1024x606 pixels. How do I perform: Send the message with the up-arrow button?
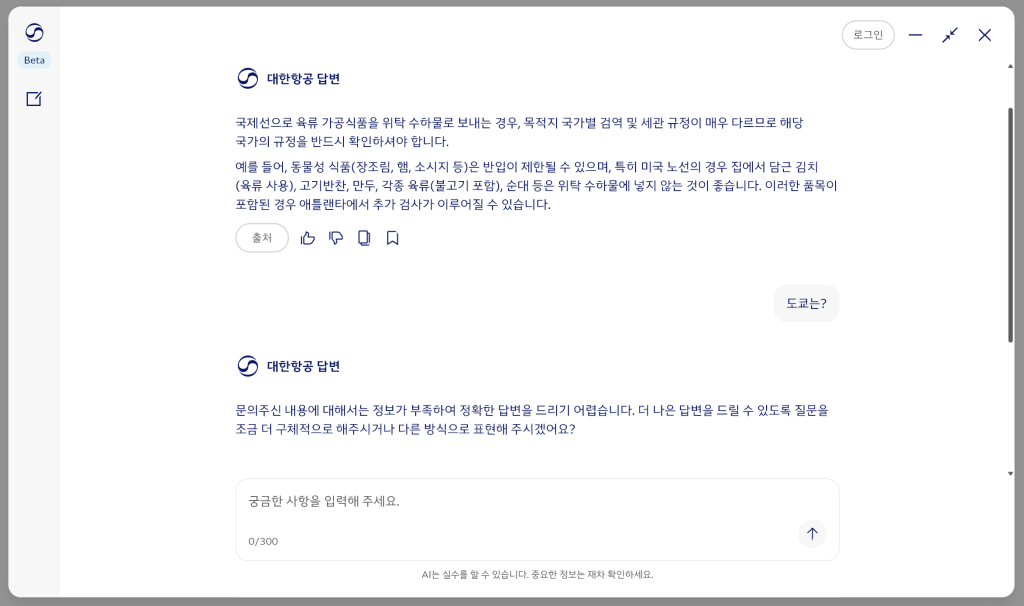click(x=812, y=534)
